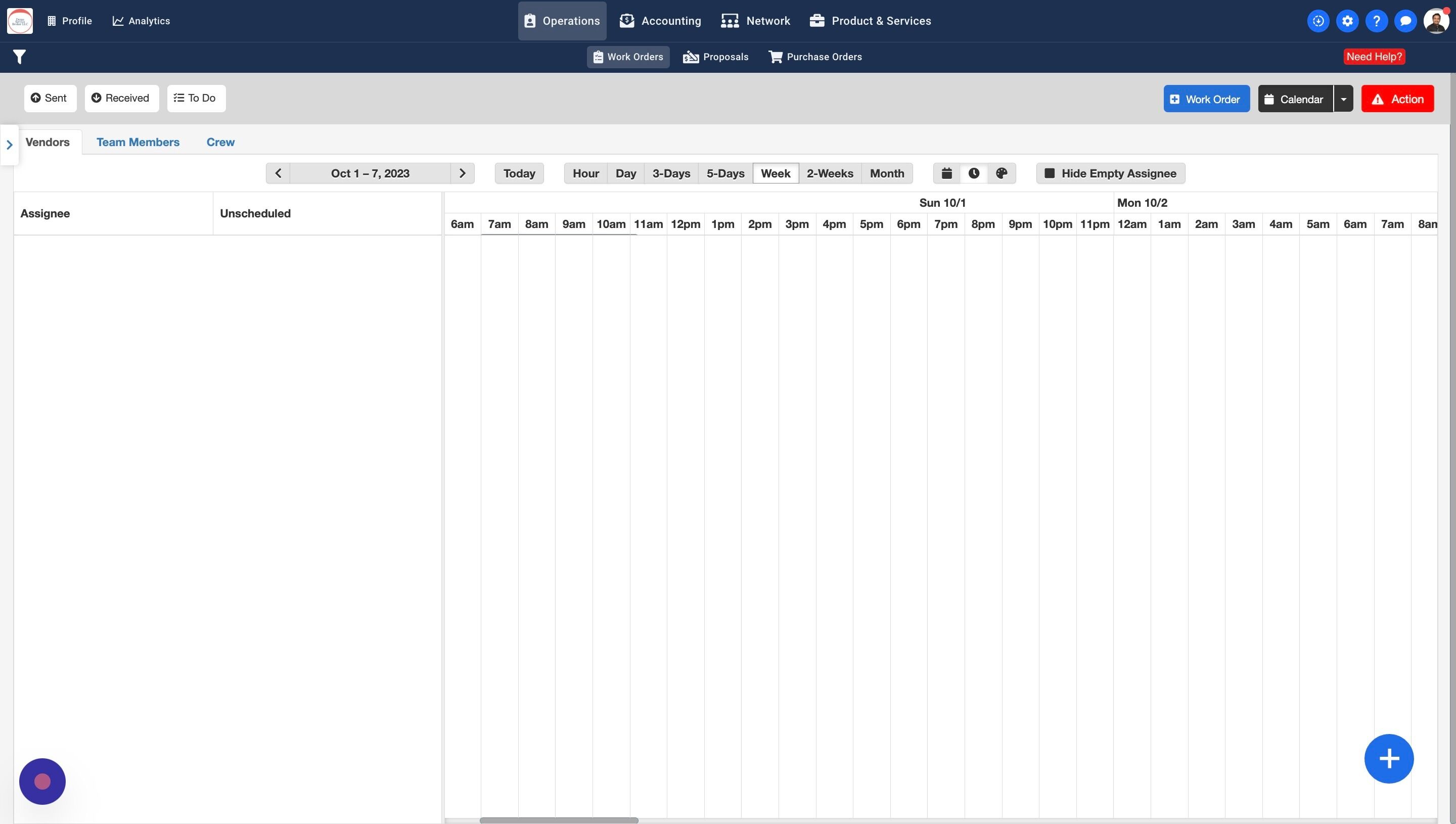Click the help question mark icon
The image size is (1456, 824).
pyautogui.click(x=1376, y=21)
